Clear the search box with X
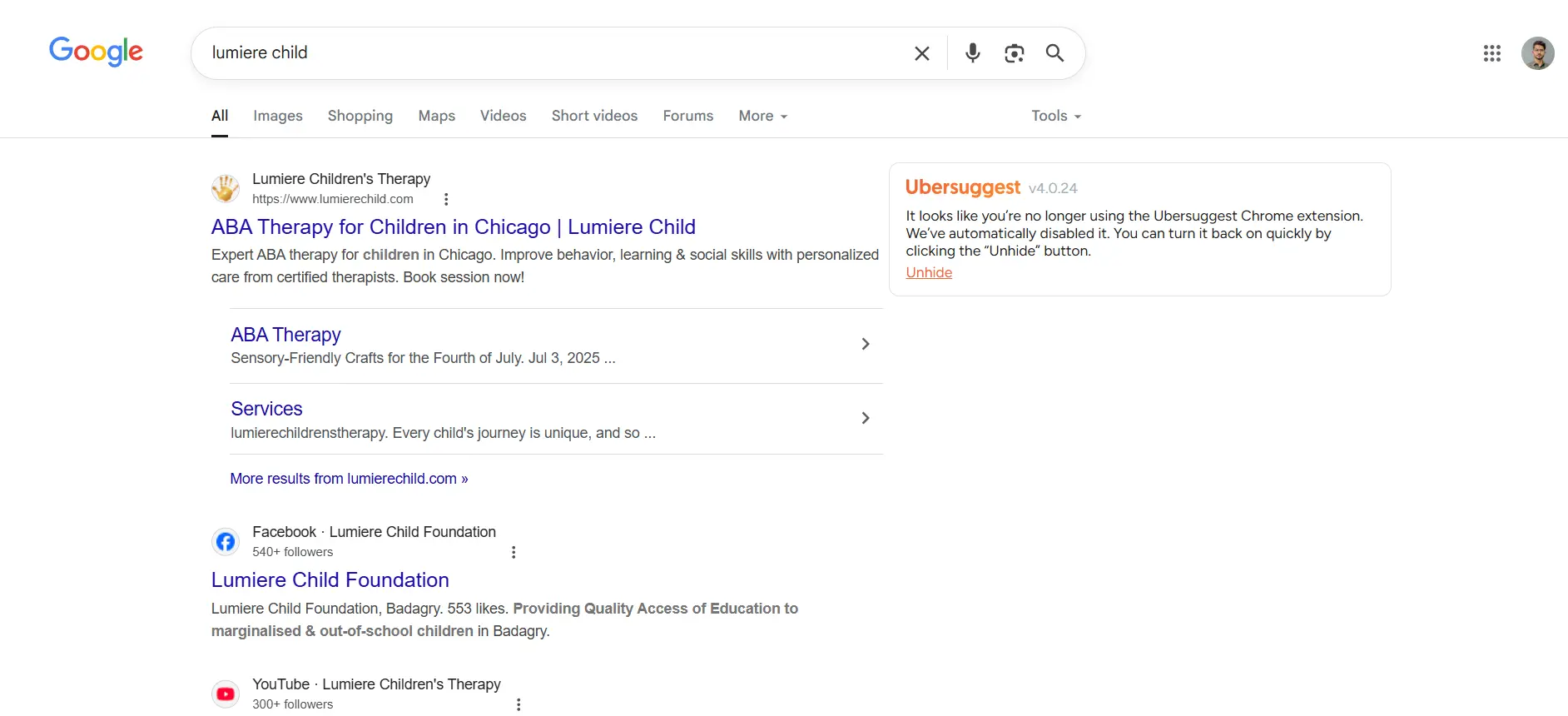 pos(922,53)
